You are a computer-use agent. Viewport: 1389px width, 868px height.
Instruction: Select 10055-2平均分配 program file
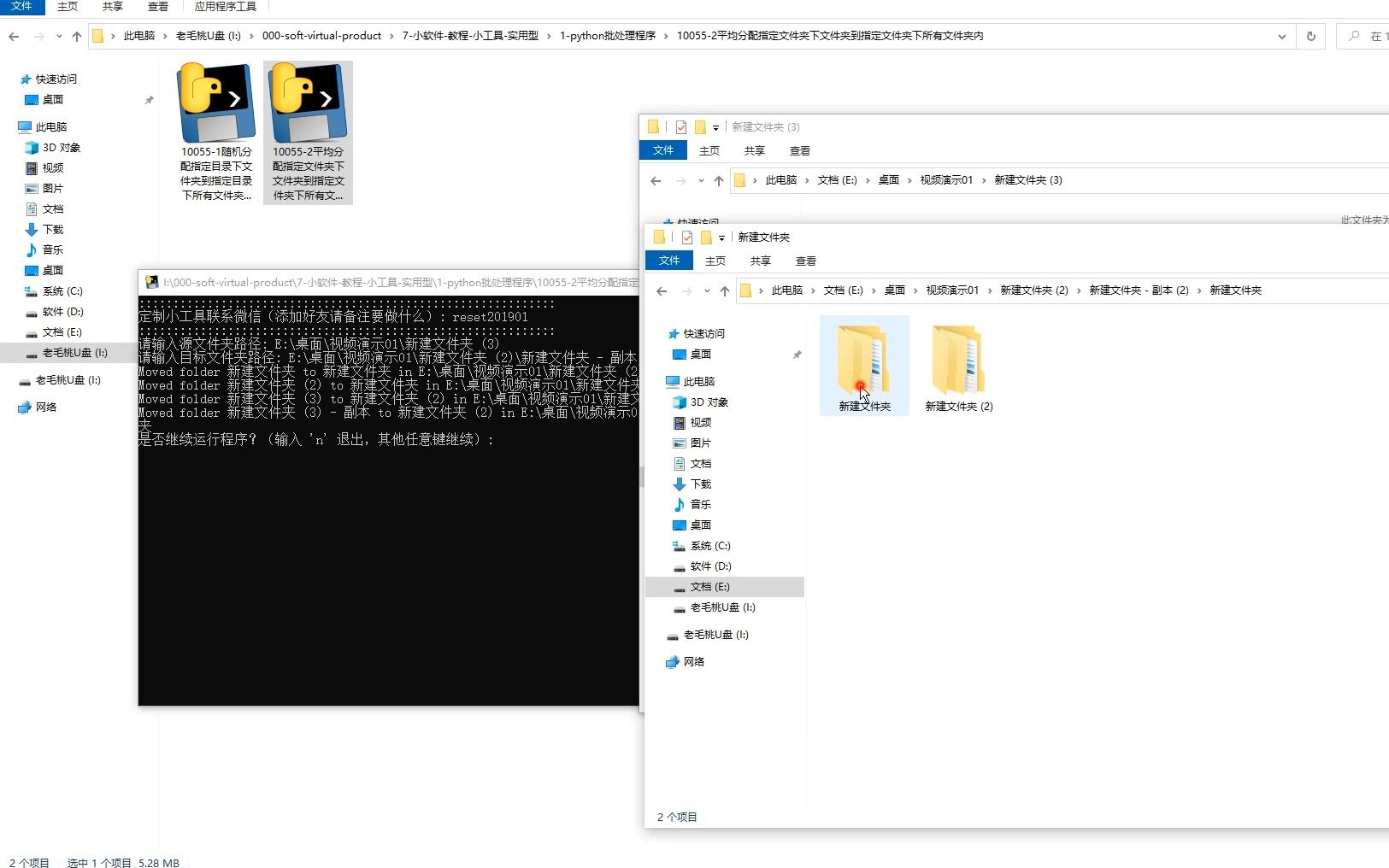click(x=308, y=132)
